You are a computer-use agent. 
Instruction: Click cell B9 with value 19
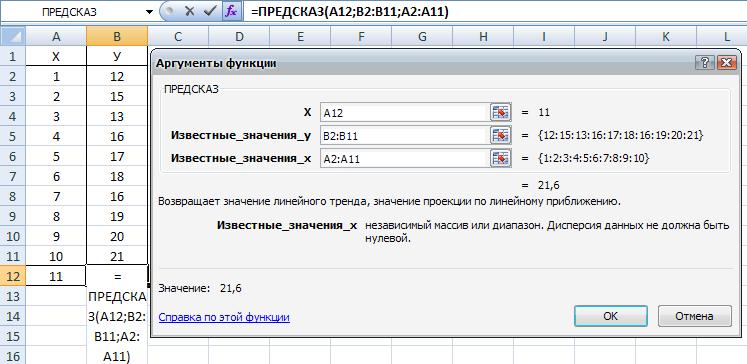point(117,217)
